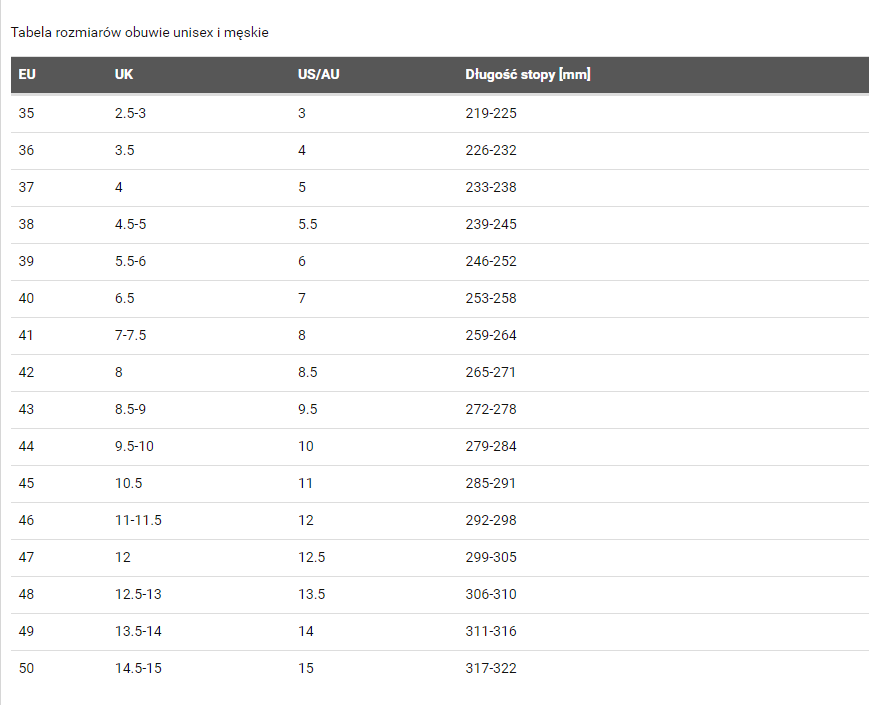
Task: Click foot length 306-310 cell
Action: tap(491, 594)
